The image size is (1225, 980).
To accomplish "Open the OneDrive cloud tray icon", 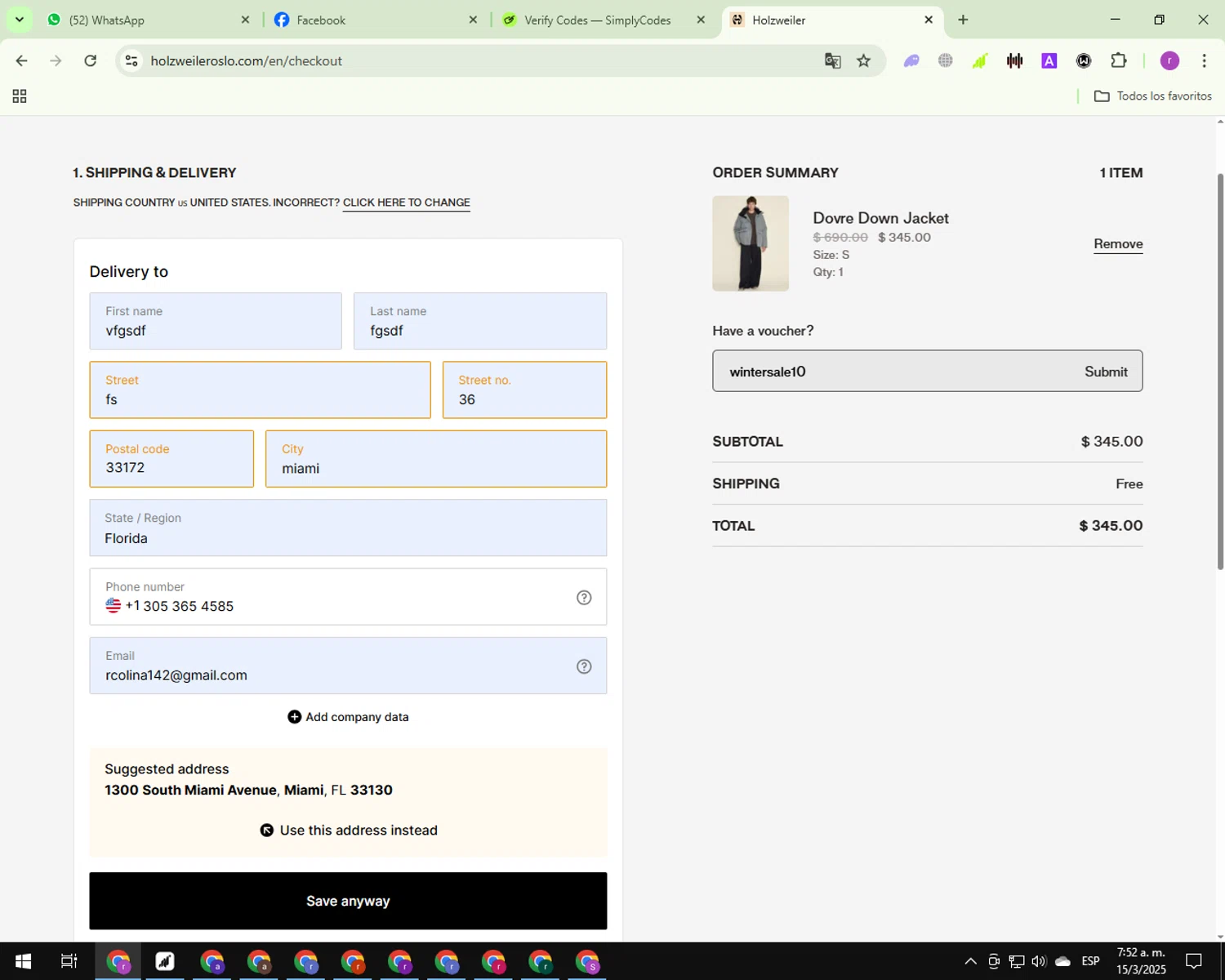I will [x=1062, y=961].
